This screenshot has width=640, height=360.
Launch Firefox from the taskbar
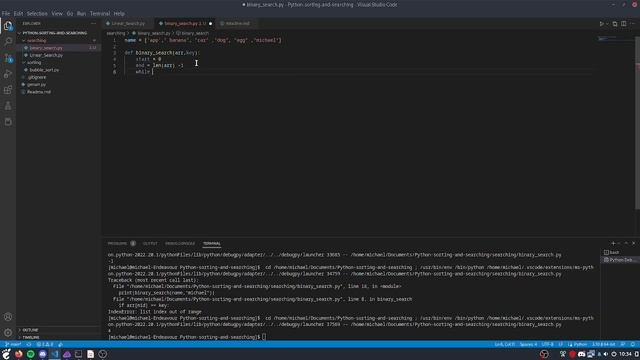tap(18, 354)
